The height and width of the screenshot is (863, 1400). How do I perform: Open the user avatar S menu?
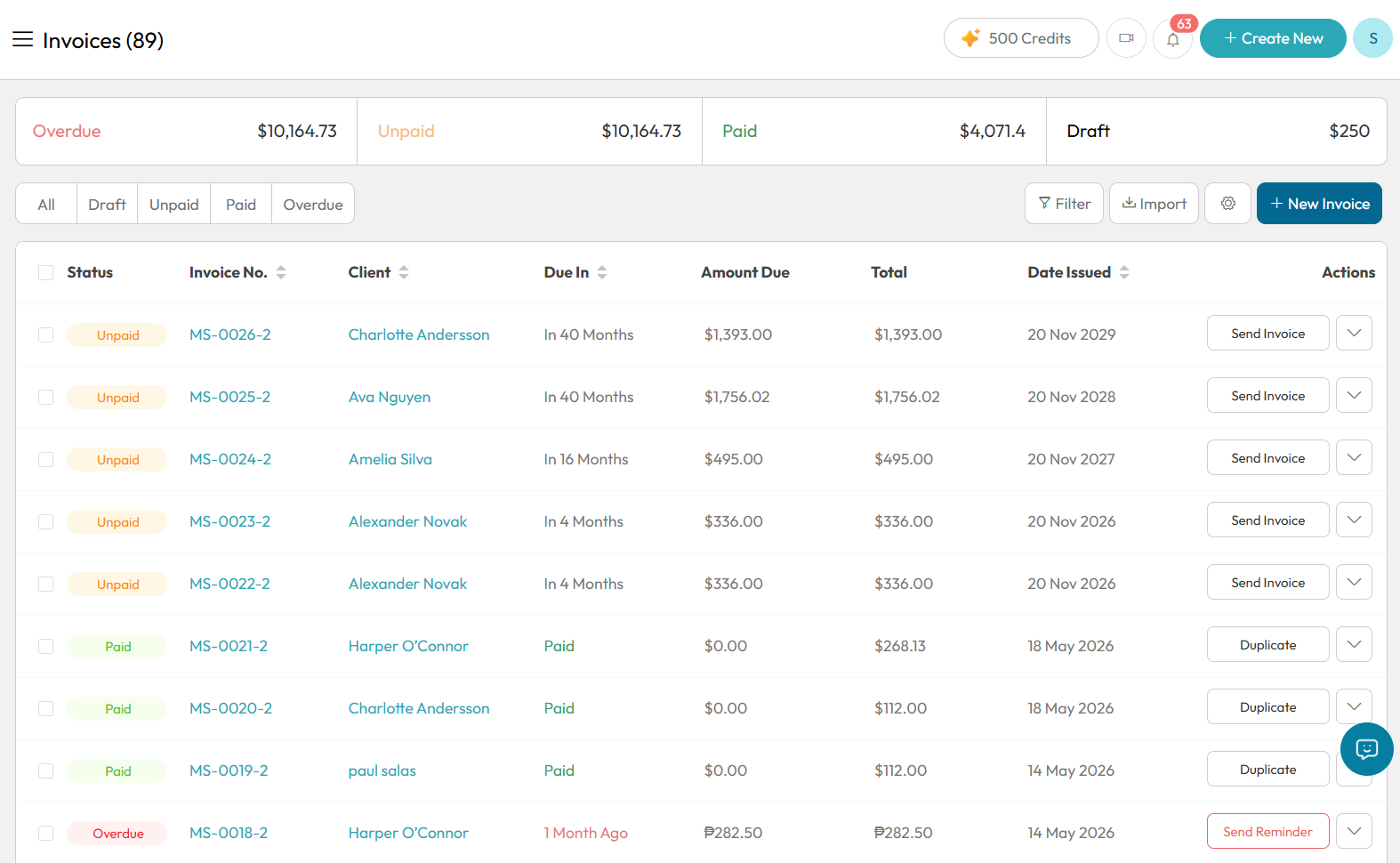click(1372, 38)
